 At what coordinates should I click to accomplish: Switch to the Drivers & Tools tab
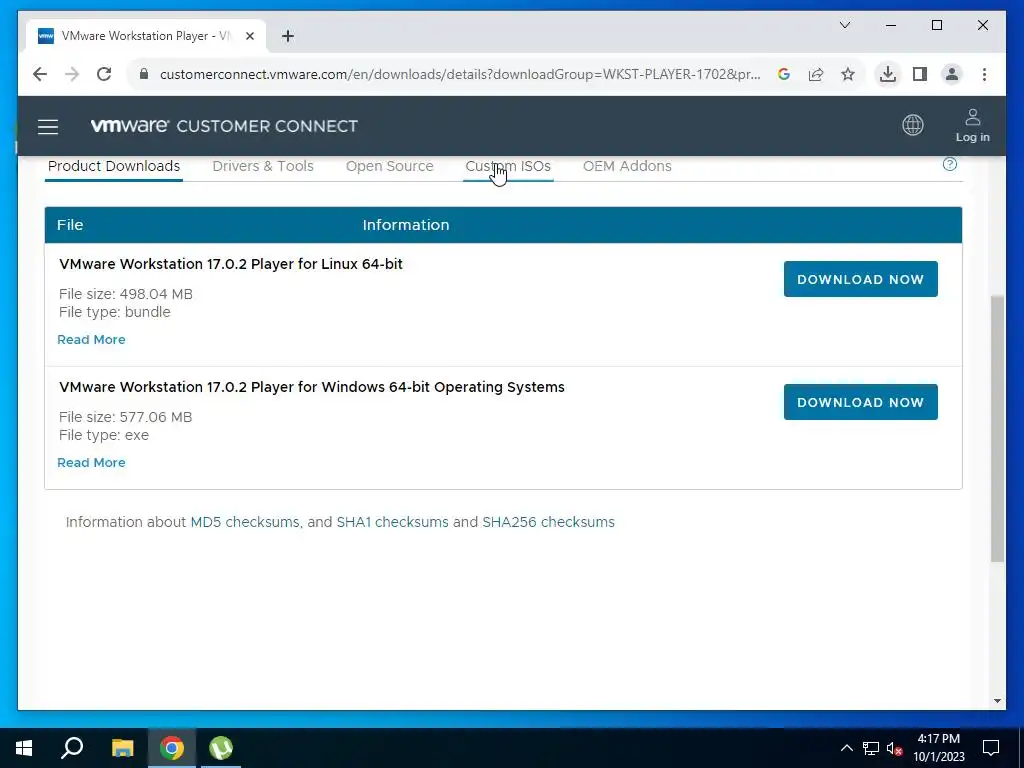pyautogui.click(x=263, y=166)
